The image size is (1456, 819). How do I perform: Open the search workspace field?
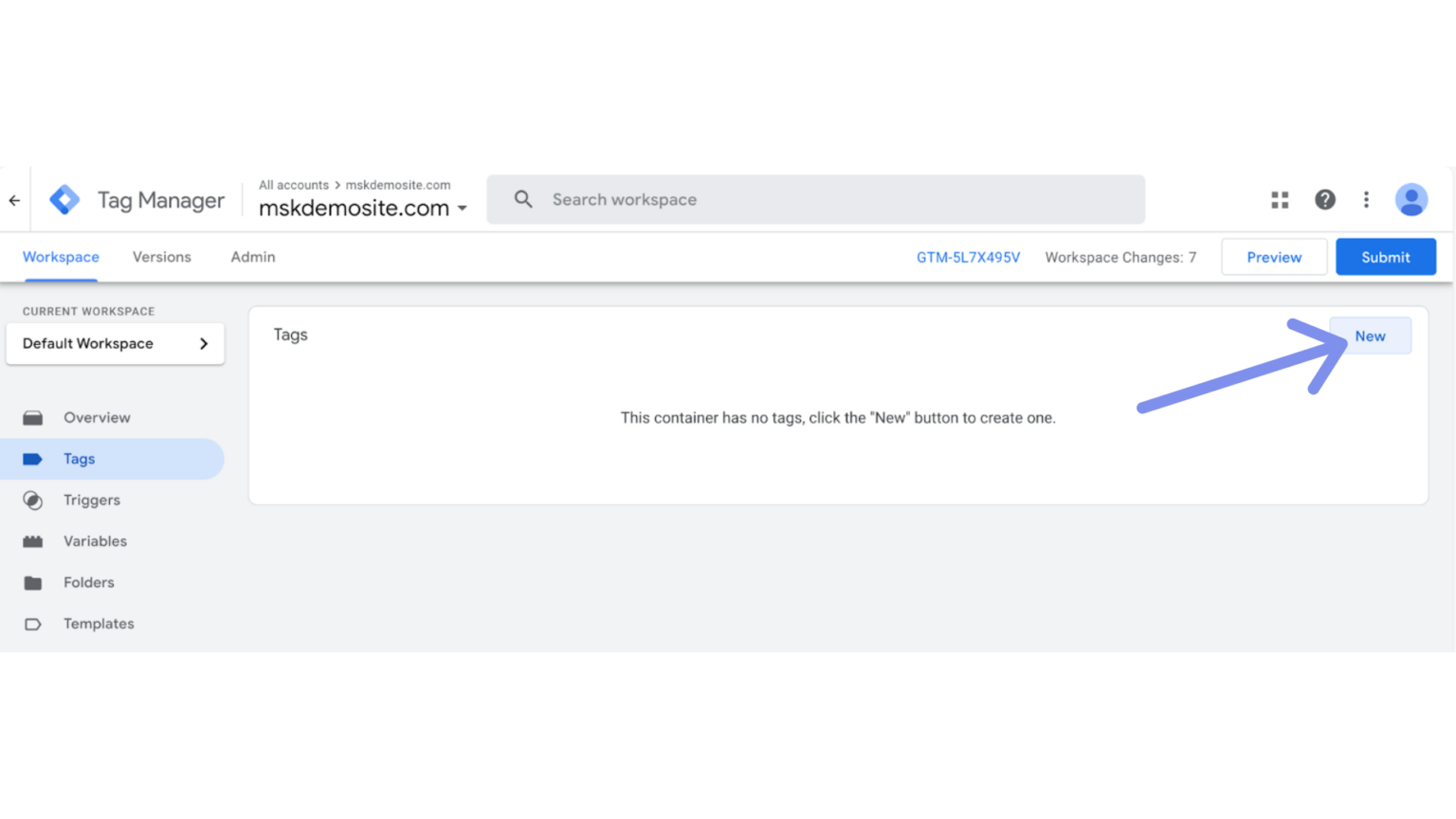coord(815,199)
